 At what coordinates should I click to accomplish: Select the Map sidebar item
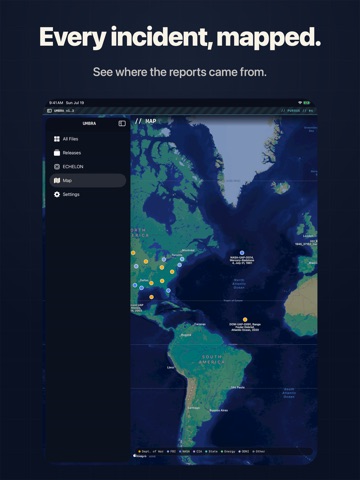tap(88, 180)
